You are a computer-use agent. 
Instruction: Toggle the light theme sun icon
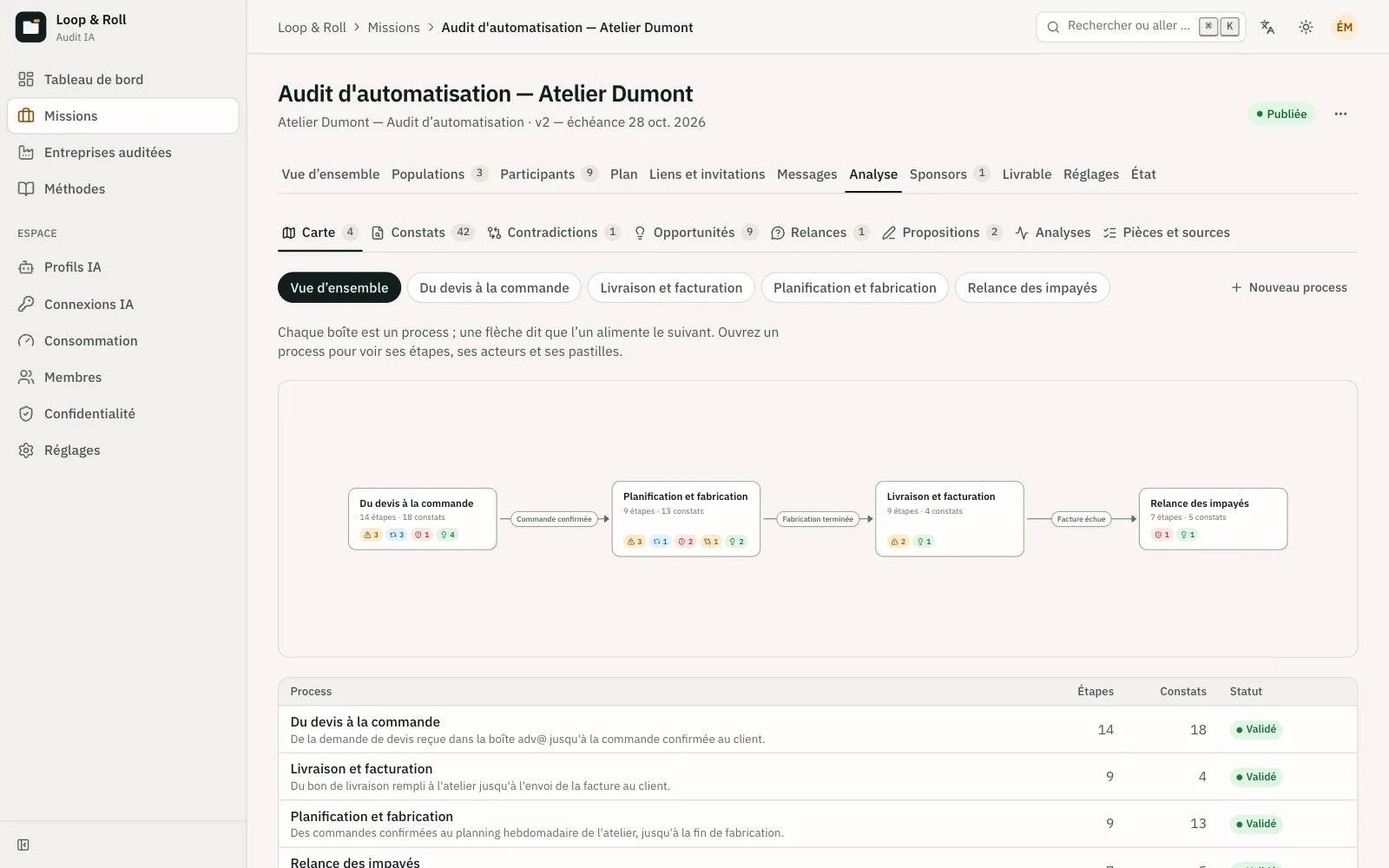click(x=1306, y=27)
